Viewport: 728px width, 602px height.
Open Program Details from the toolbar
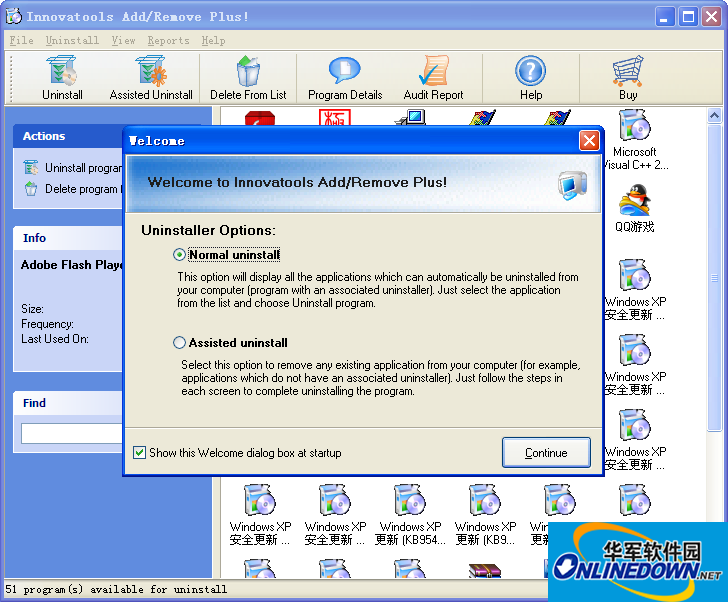[x=345, y=78]
